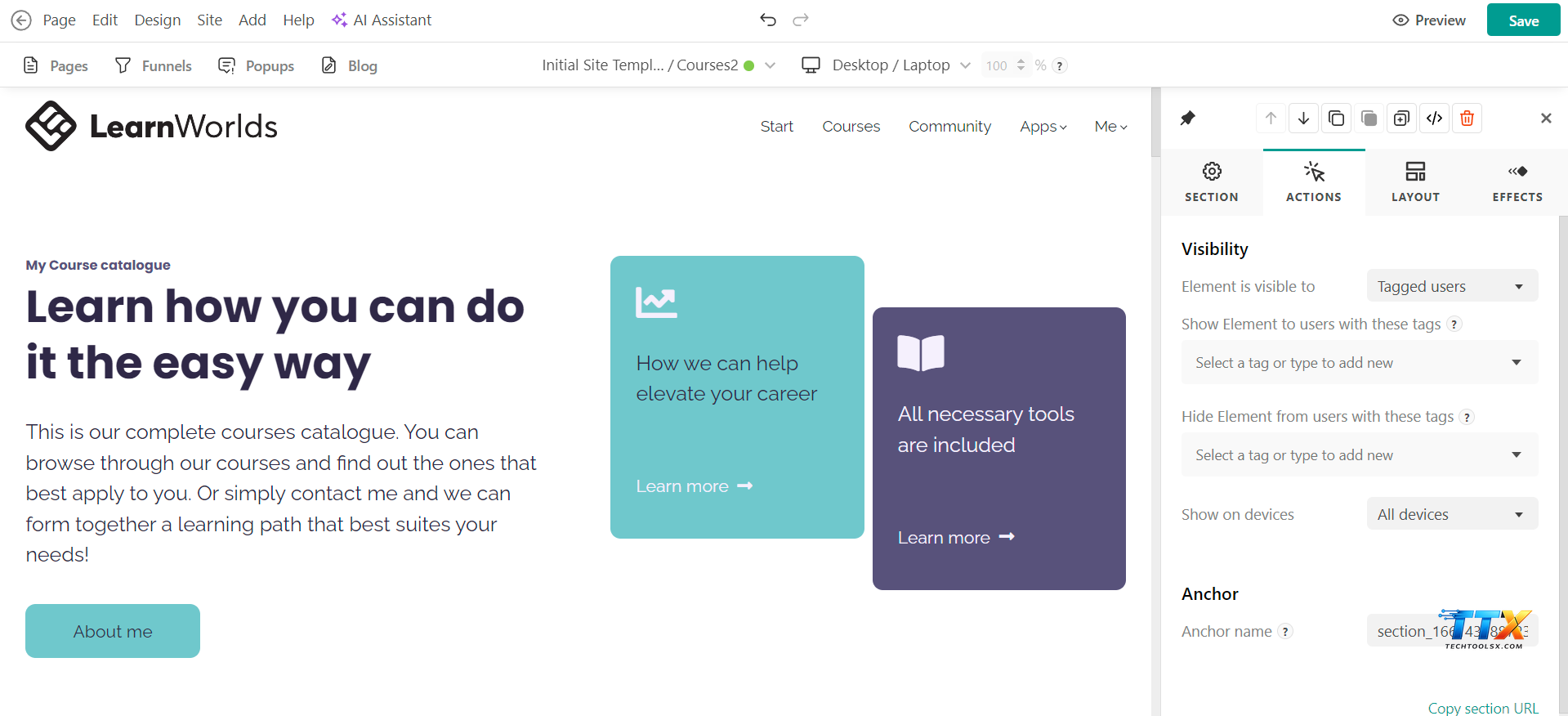Expand the page selector Courses2 dropdown
Viewport: 1568px width, 716px height.
pyautogui.click(x=659, y=65)
